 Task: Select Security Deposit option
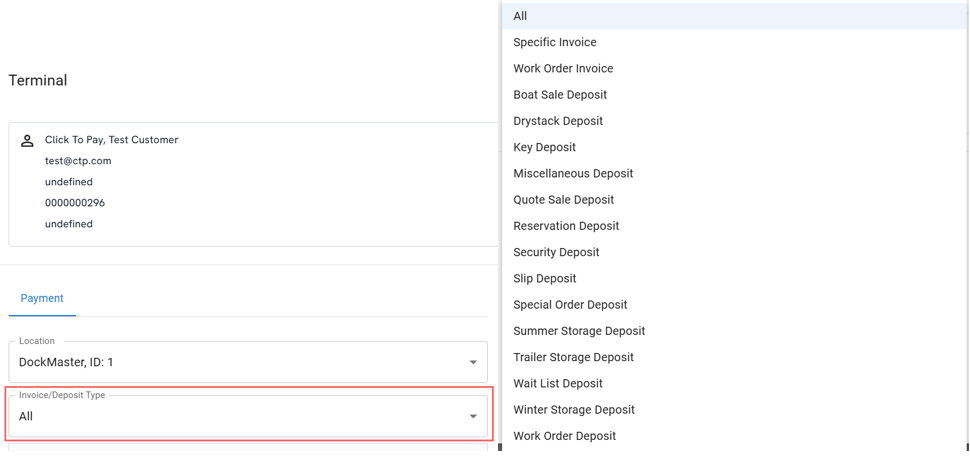pyautogui.click(x=736, y=252)
